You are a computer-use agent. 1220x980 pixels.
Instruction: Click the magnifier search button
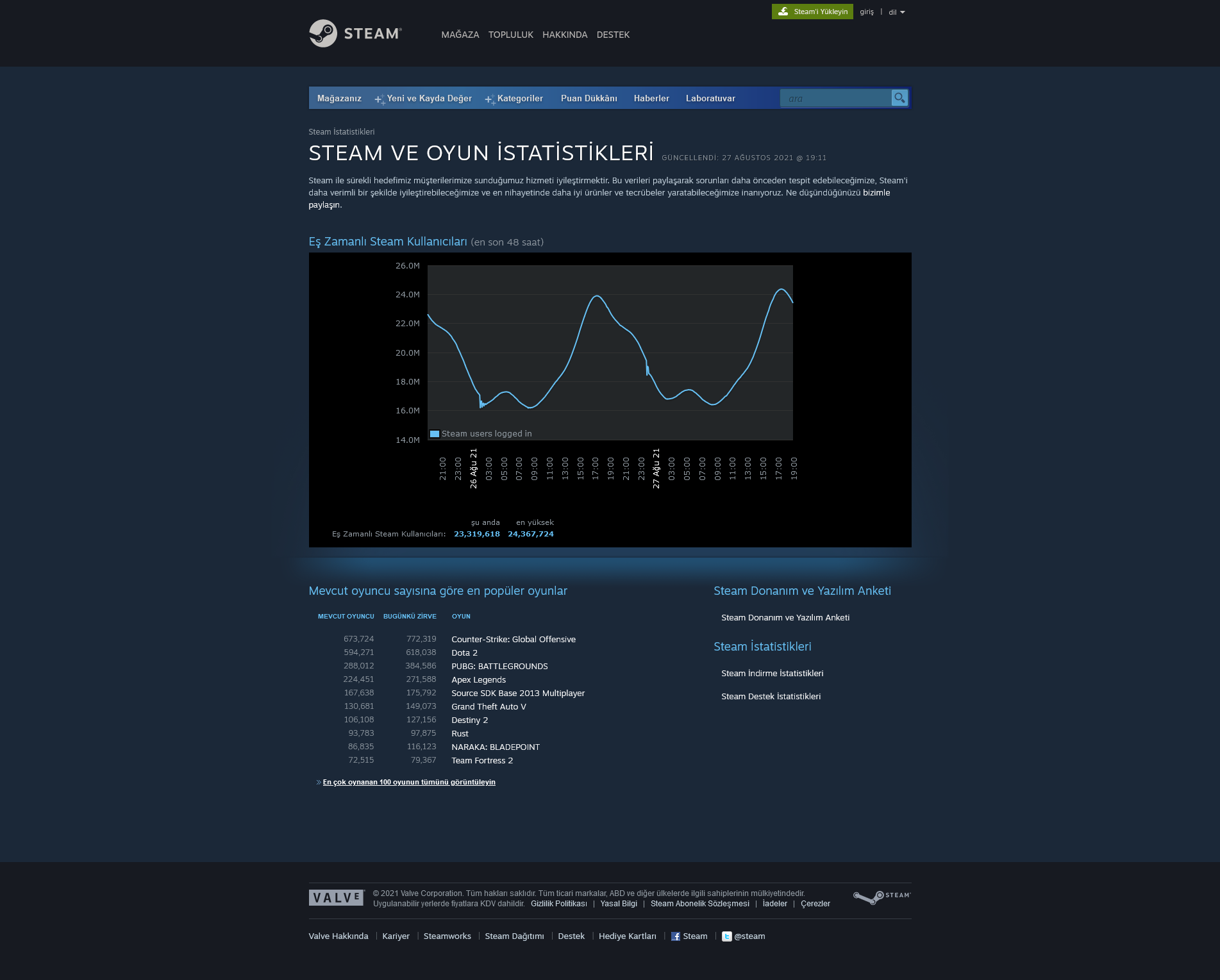pos(899,98)
